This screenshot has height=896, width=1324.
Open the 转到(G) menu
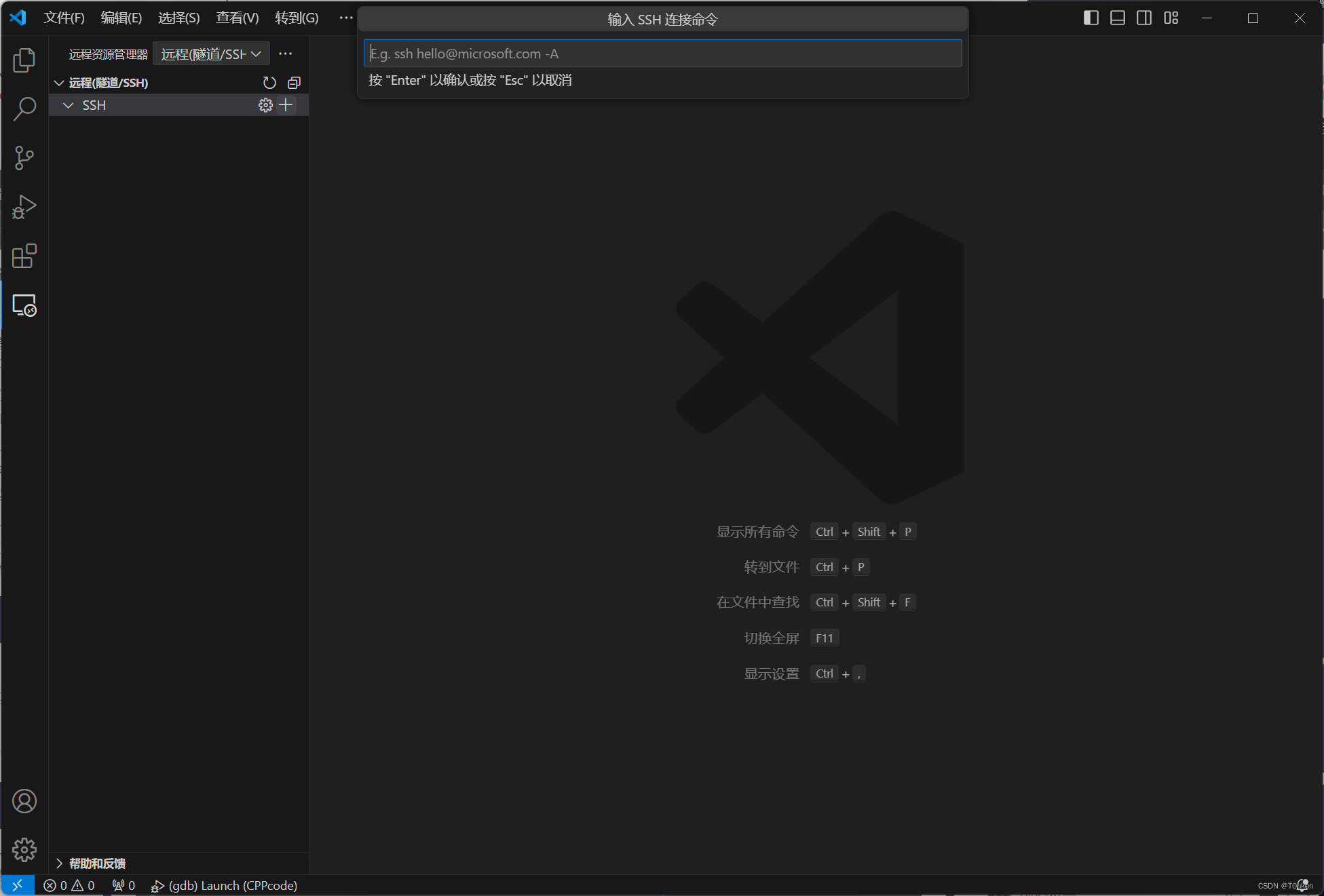[297, 18]
